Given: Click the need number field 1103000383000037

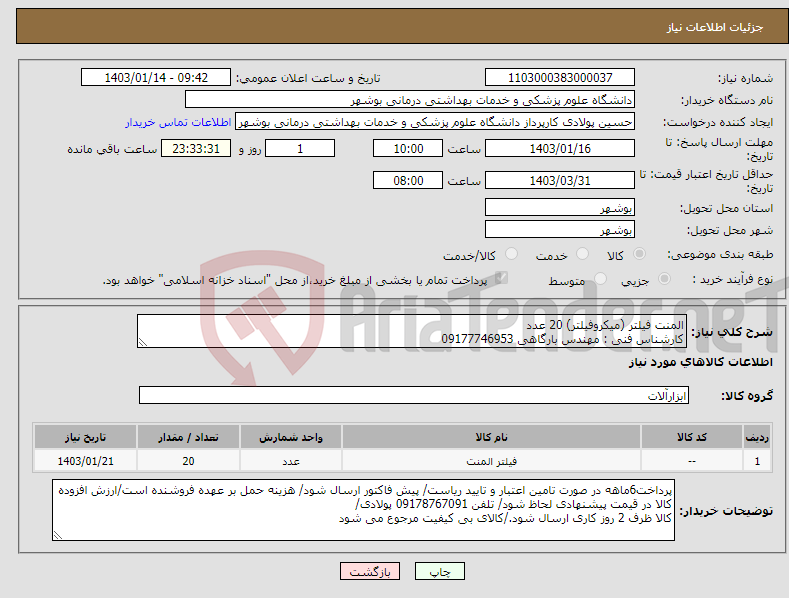Looking at the screenshot, I should [x=560, y=78].
